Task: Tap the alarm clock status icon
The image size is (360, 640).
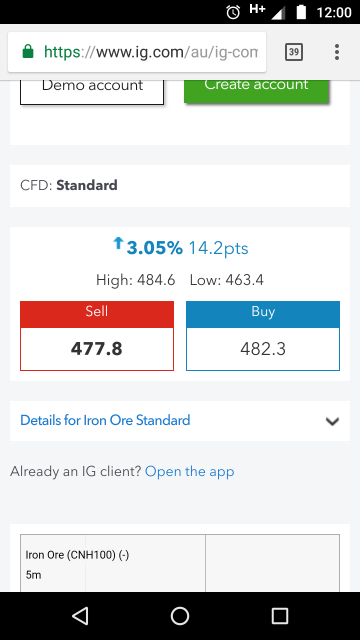Action: point(233,12)
